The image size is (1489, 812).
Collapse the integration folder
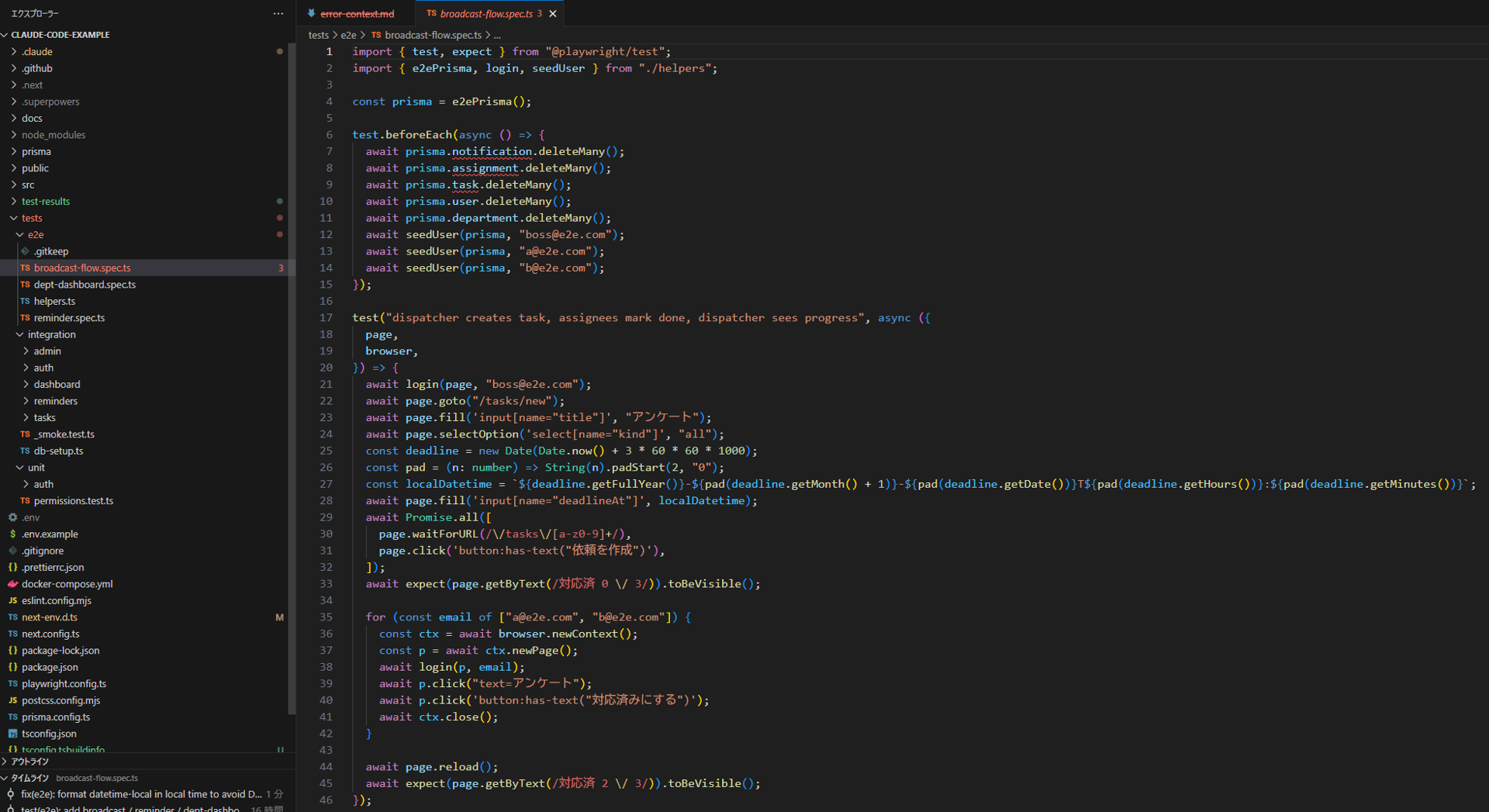[x=20, y=335]
